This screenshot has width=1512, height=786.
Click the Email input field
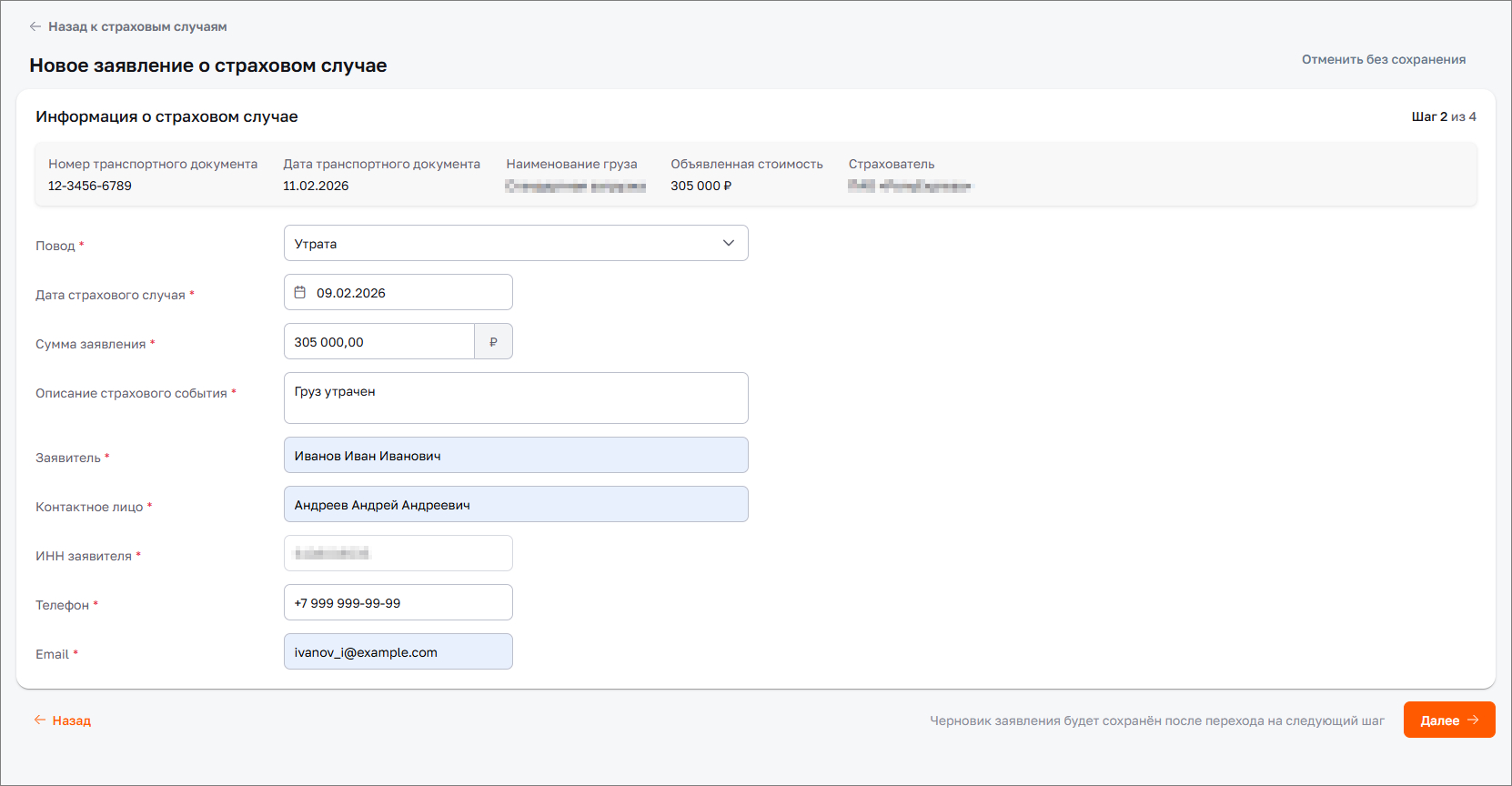398,652
